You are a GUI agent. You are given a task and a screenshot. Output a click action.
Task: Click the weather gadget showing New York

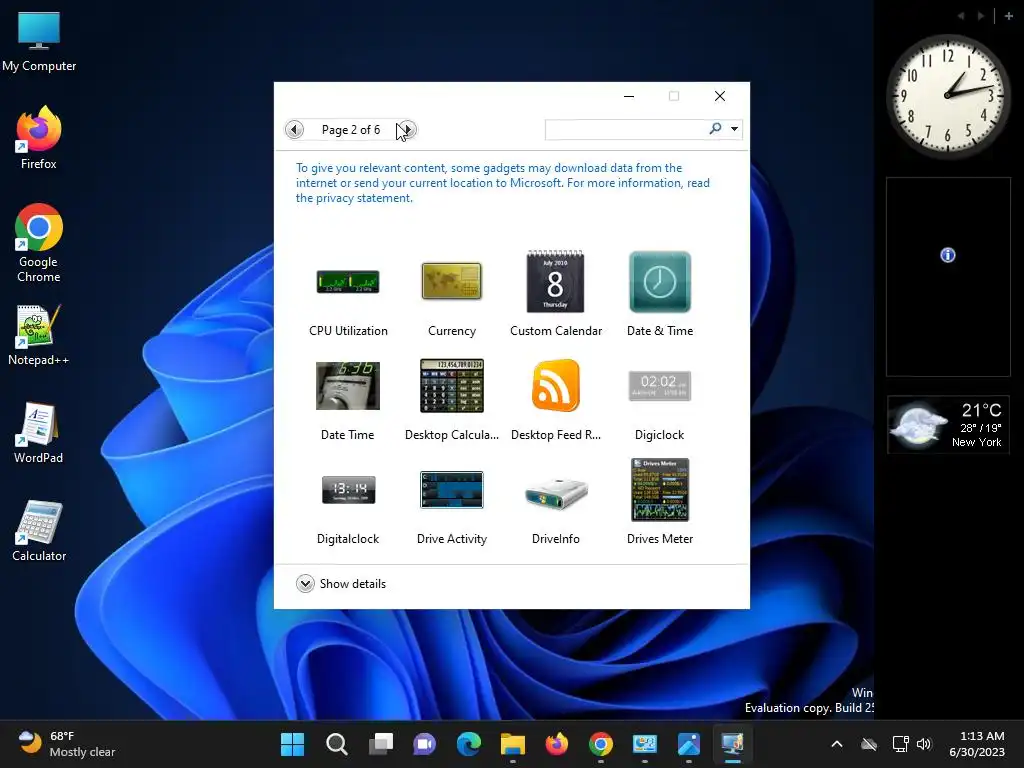[x=948, y=424]
